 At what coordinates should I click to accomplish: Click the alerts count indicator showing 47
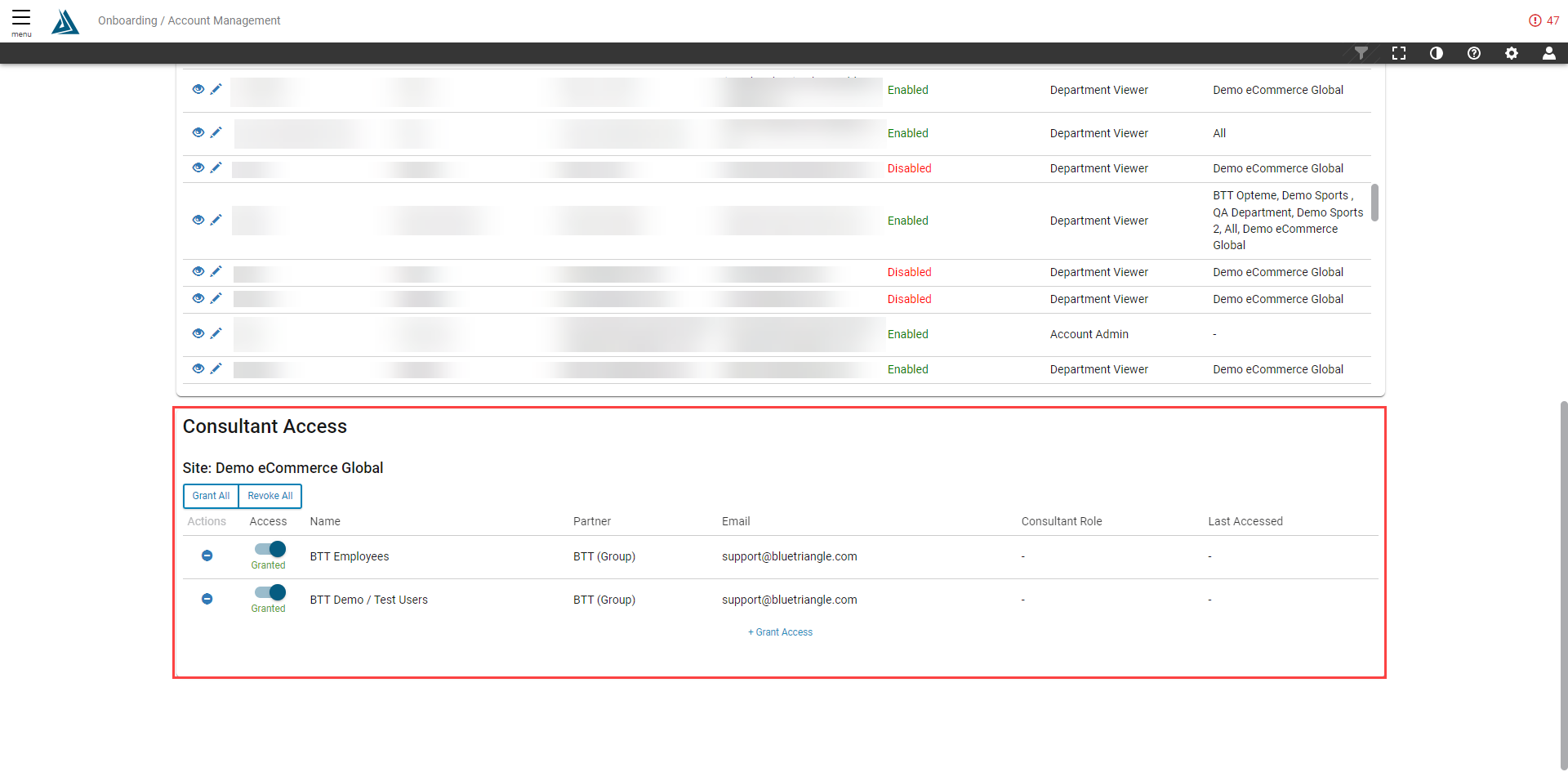coord(1544,20)
